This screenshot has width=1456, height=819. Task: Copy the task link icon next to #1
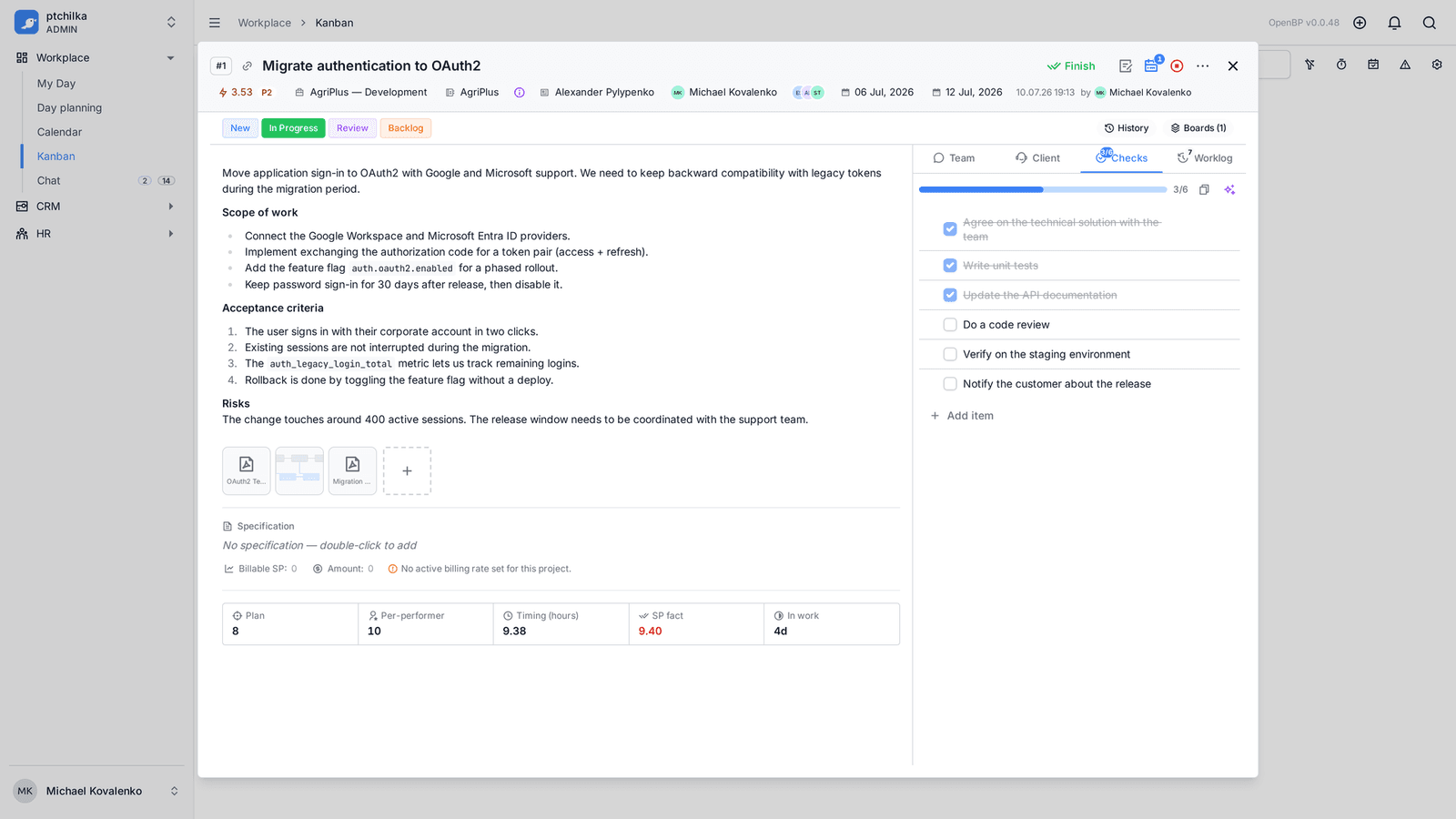pos(247,66)
